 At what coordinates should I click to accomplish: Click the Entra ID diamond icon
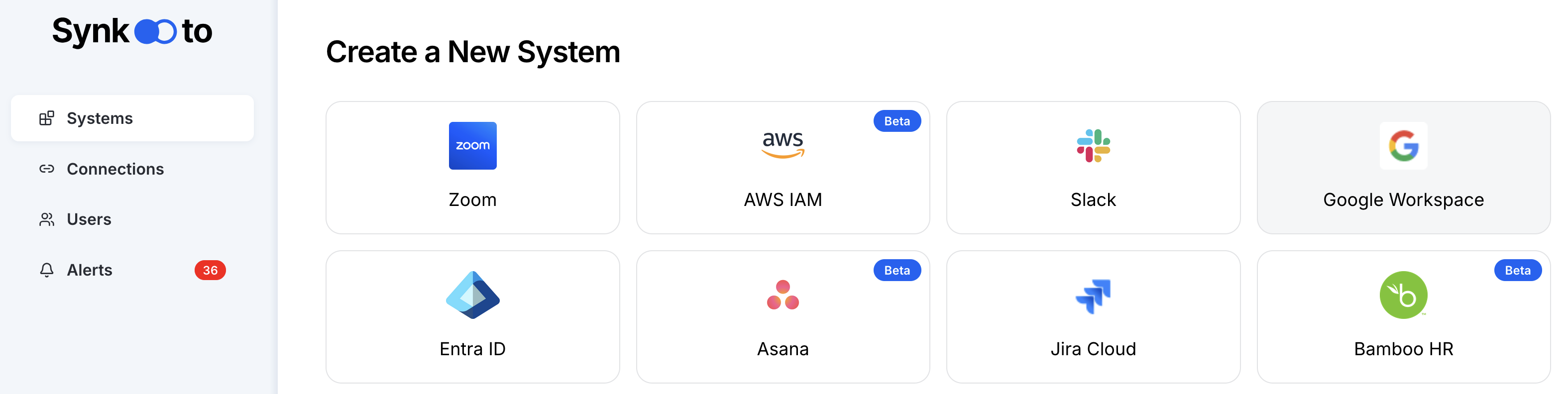[472, 295]
